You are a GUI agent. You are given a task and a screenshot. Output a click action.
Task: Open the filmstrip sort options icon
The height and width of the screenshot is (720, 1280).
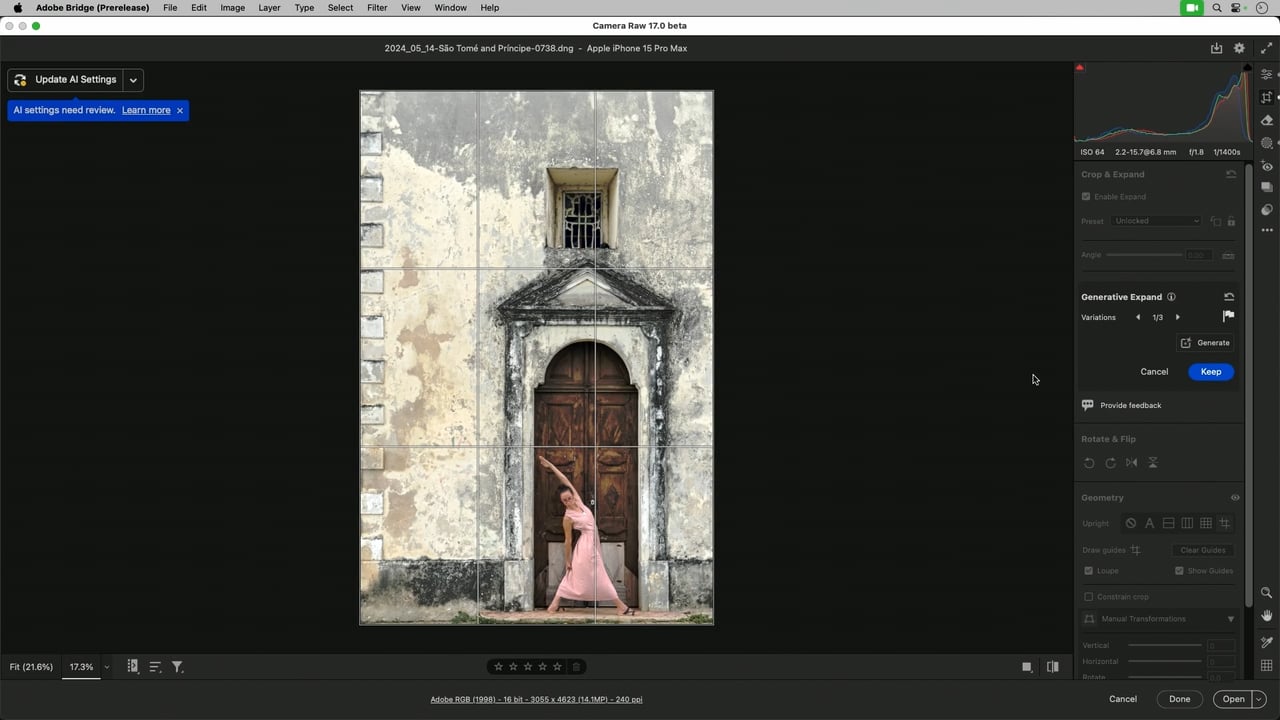coord(155,667)
